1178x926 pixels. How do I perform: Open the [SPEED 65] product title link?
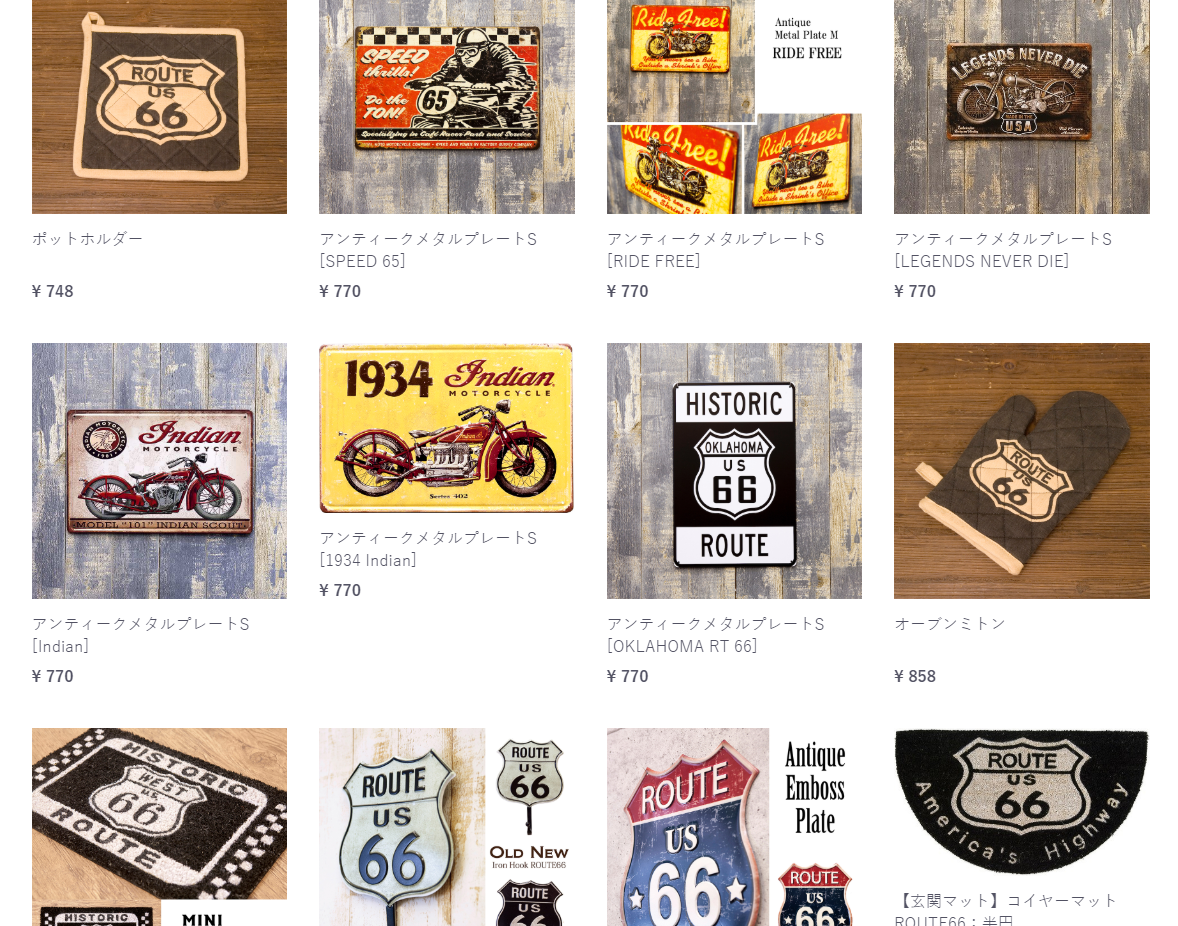pos(428,250)
